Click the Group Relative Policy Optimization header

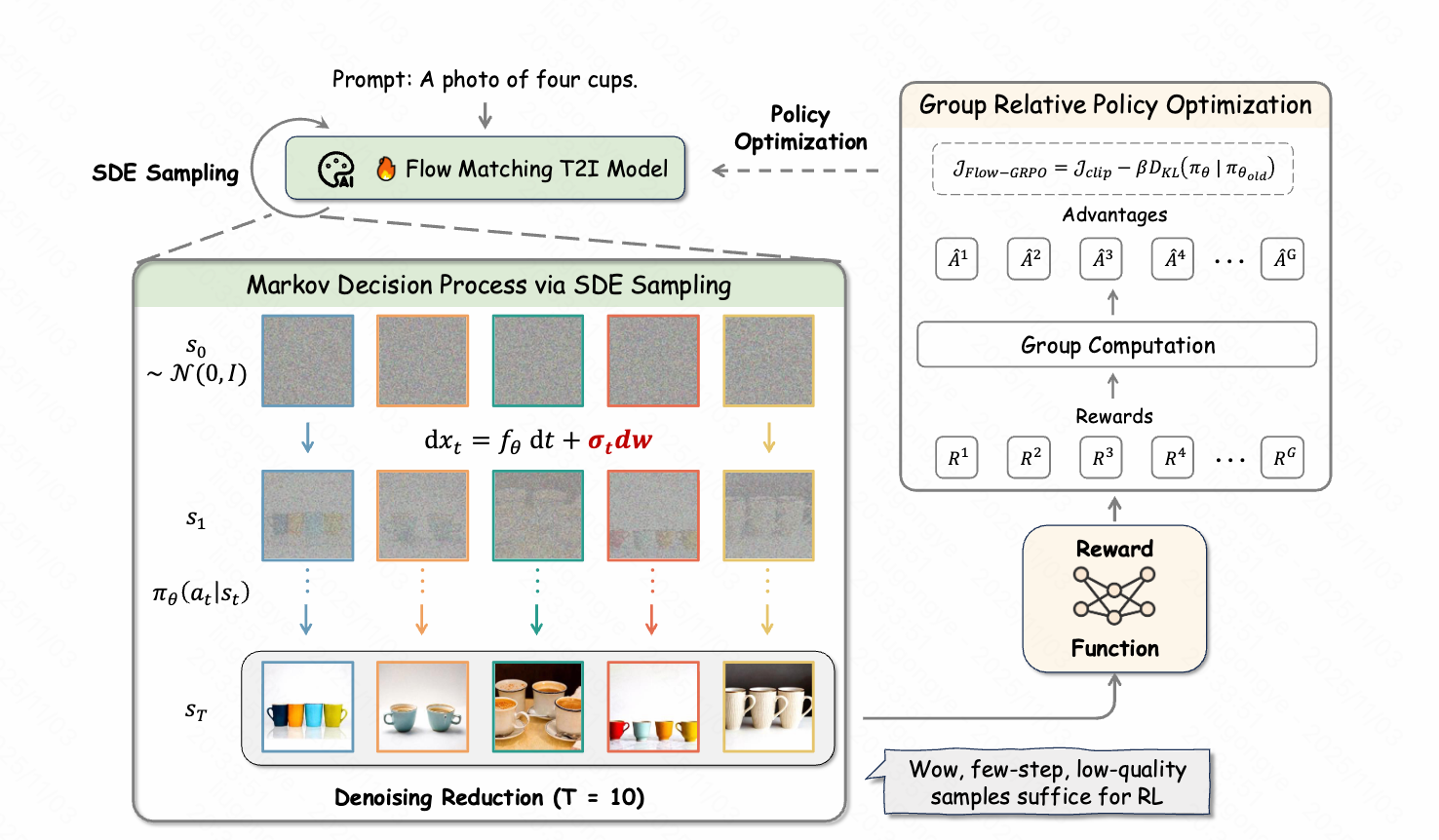pos(1115,105)
